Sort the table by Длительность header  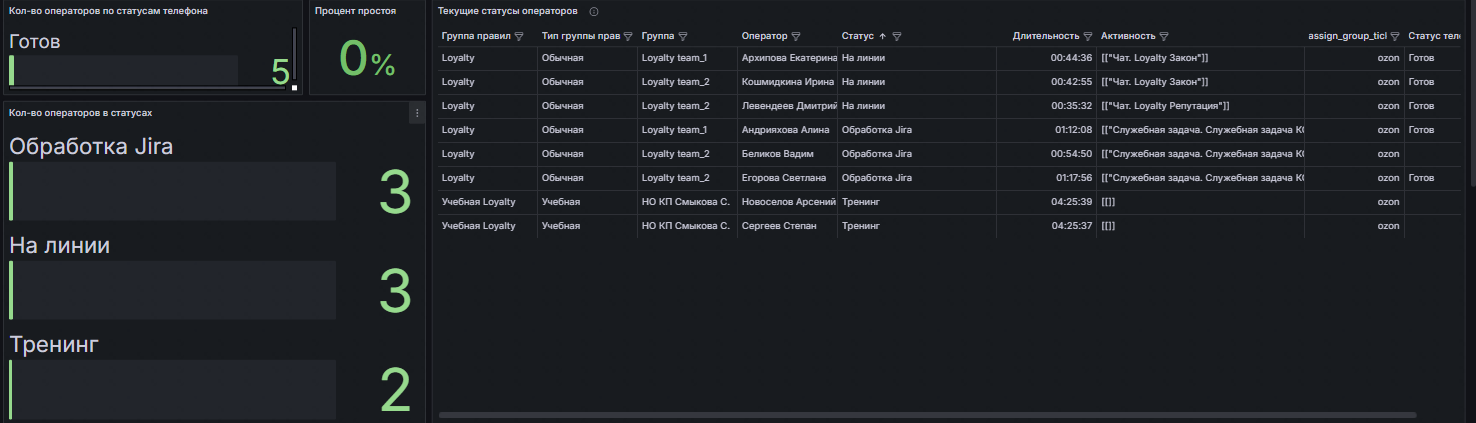[1046, 36]
